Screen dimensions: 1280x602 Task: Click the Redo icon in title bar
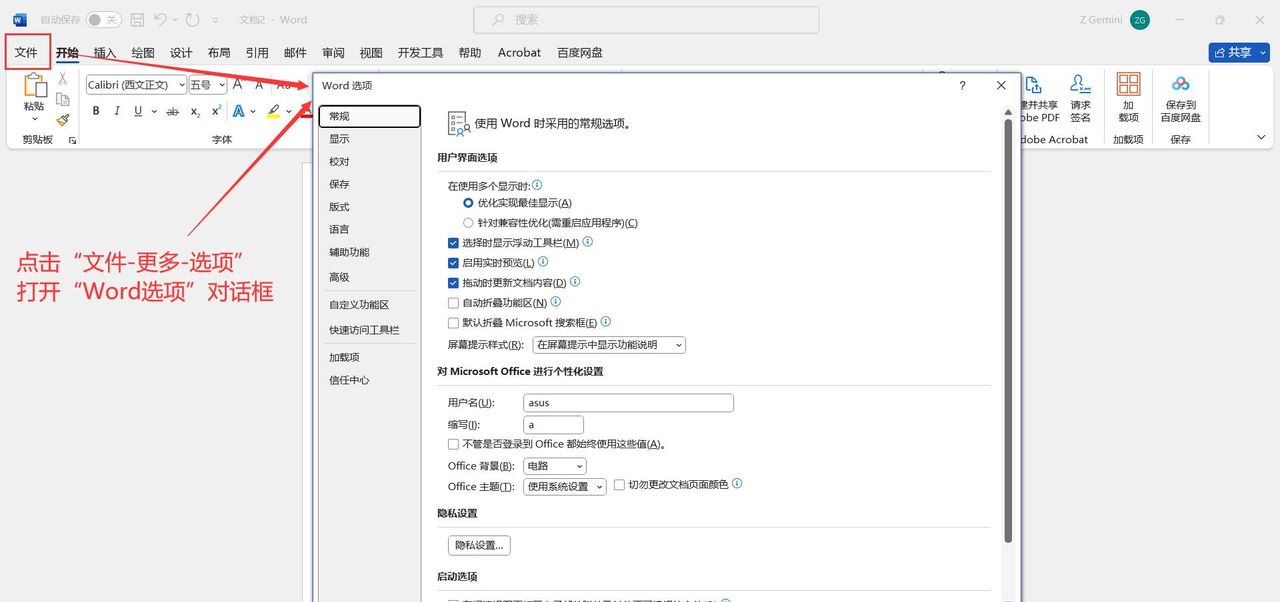[192, 19]
